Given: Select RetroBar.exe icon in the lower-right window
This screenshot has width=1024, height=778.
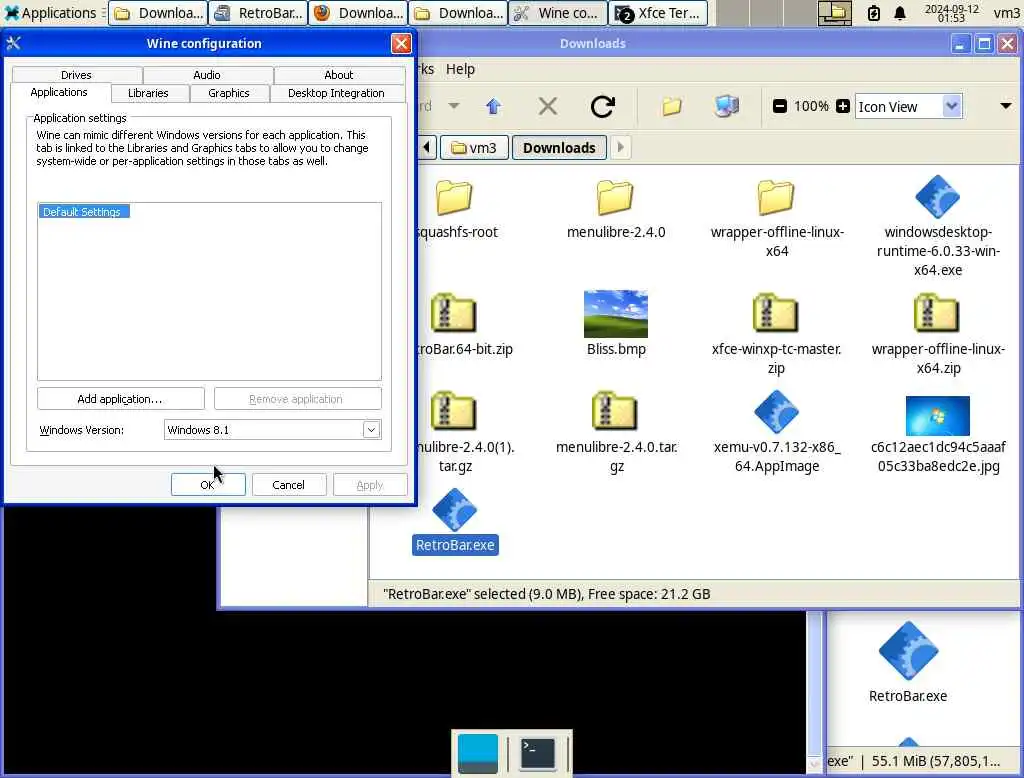Looking at the screenshot, I should click(908, 651).
